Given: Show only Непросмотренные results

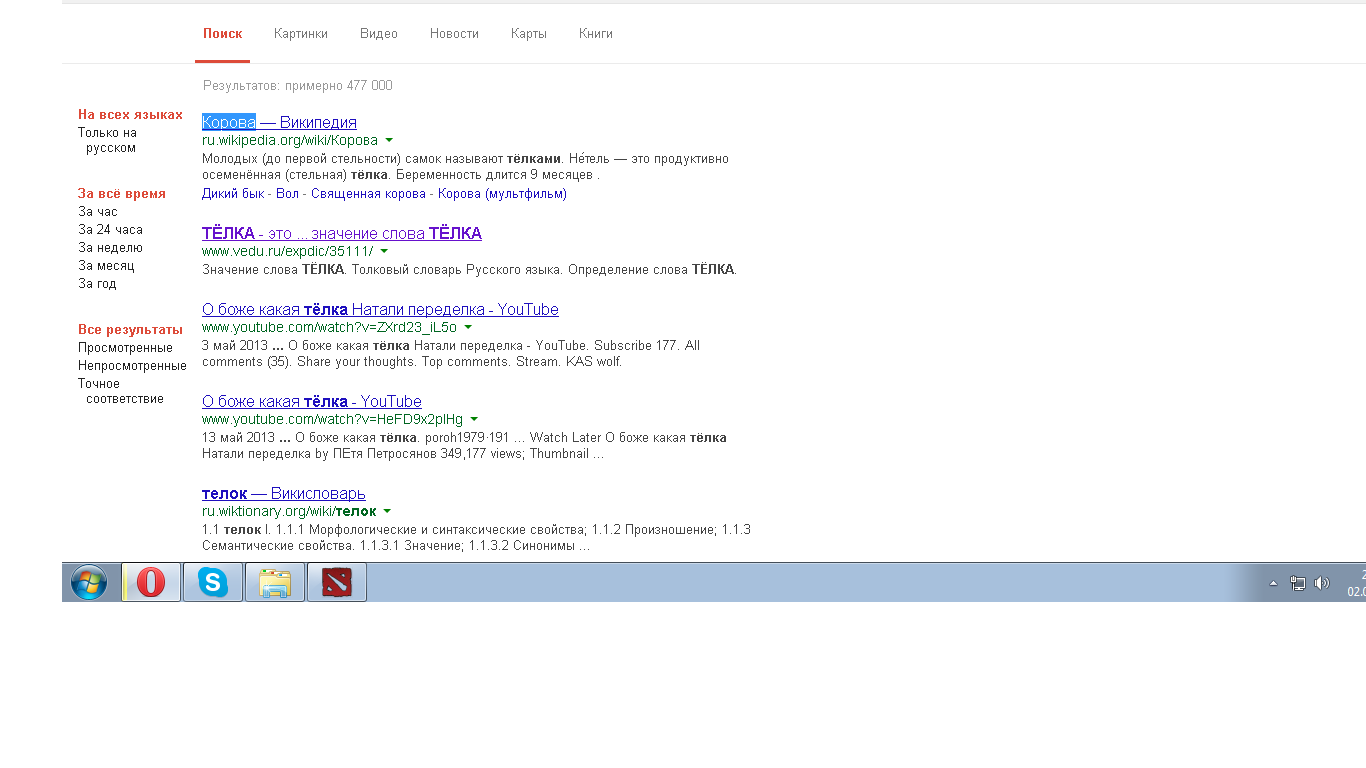Looking at the screenshot, I should 132,366.
